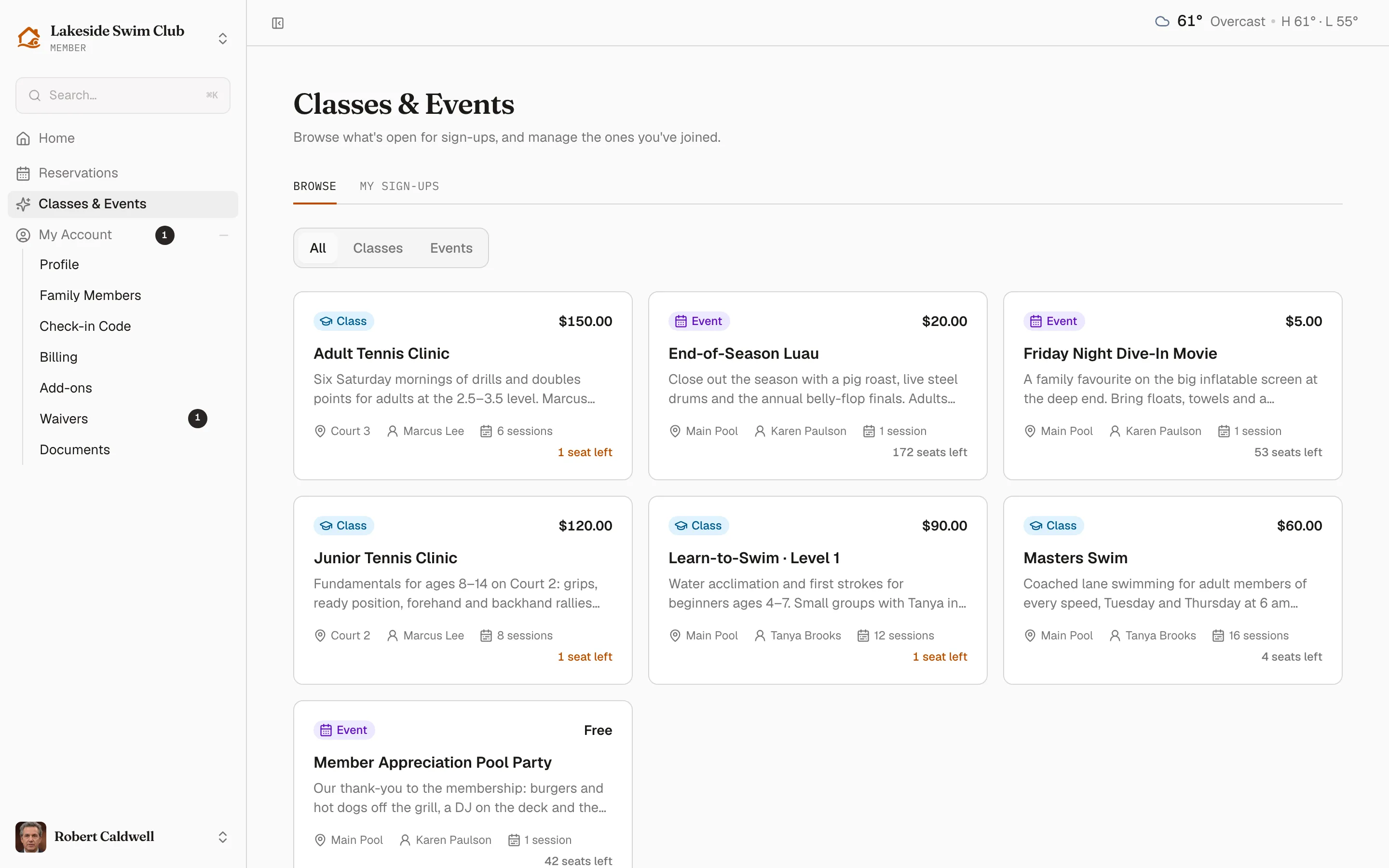The width and height of the screenshot is (1389, 868).
Task: Open Billing
Action: (58, 357)
